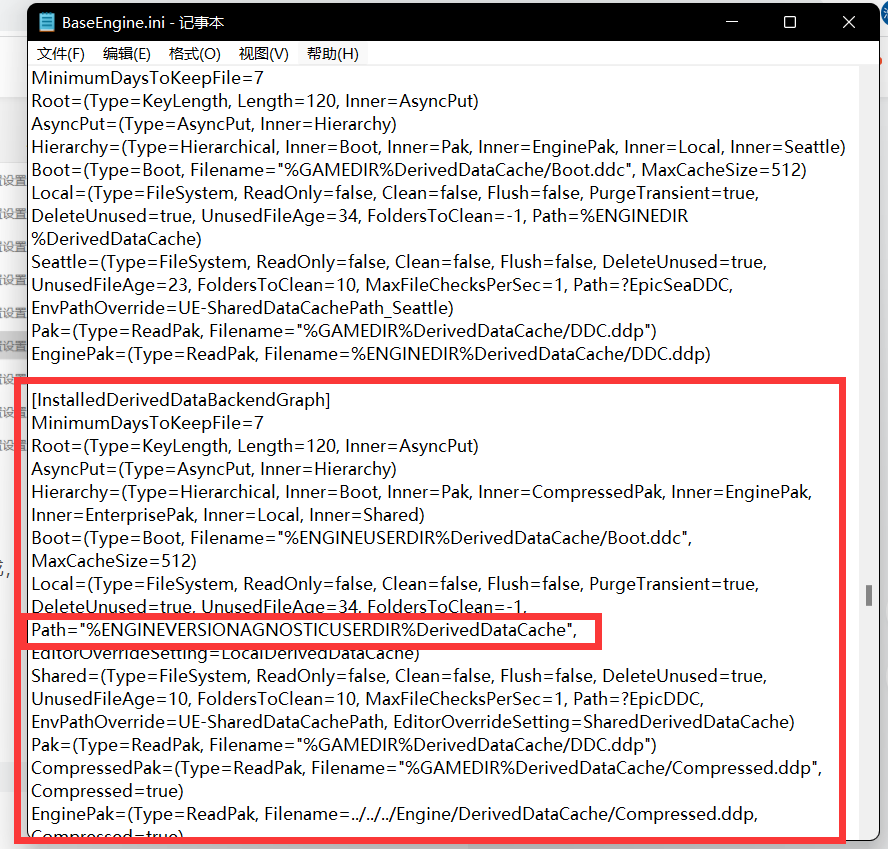This screenshot has width=888, height=849.
Task: Click the BaseEngine.ini - 记事本 window title
Action: (x=143, y=23)
